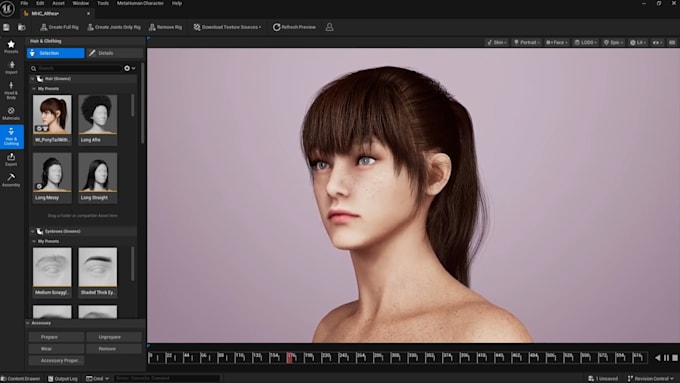Viewport: 680px width, 383px height.
Task: Open the Portrait lighting dropdown
Action: tap(527, 43)
